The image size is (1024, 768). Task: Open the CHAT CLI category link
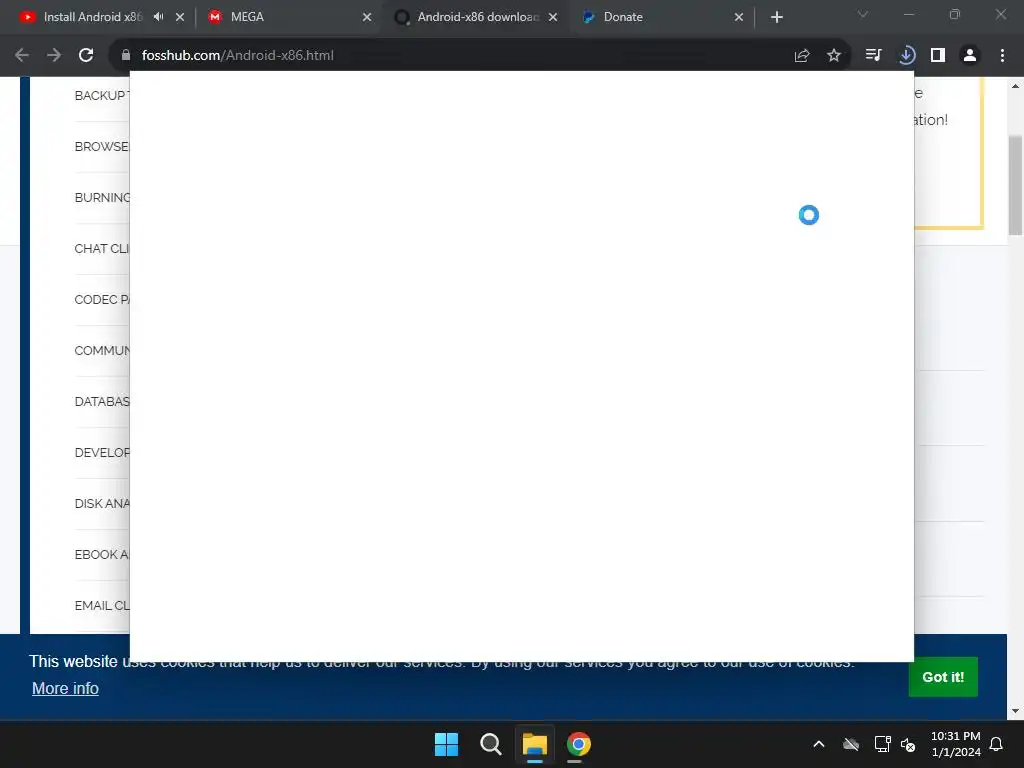pyautogui.click(x=101, y=248)
